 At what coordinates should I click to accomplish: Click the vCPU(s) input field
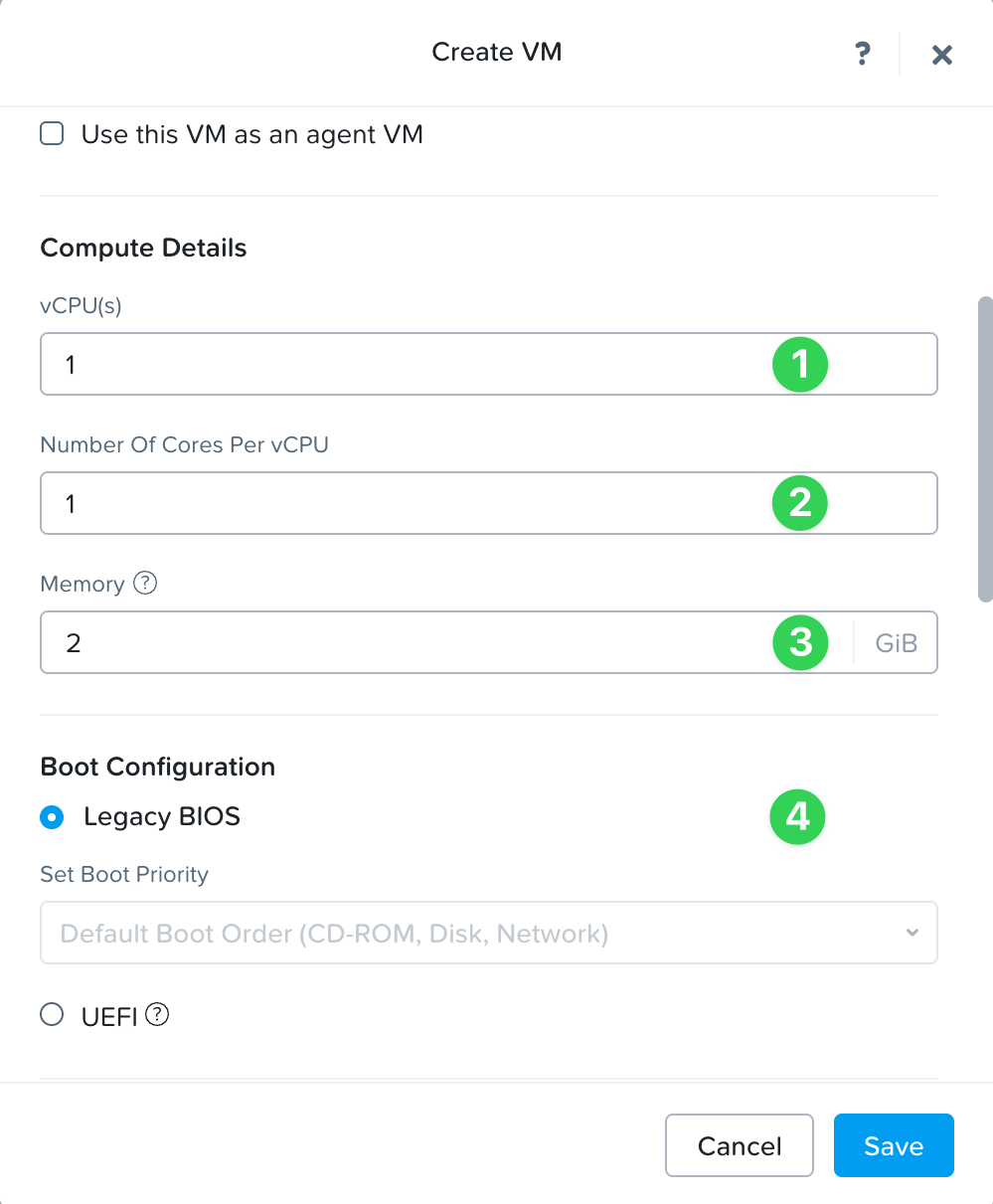tap(398, 364)
